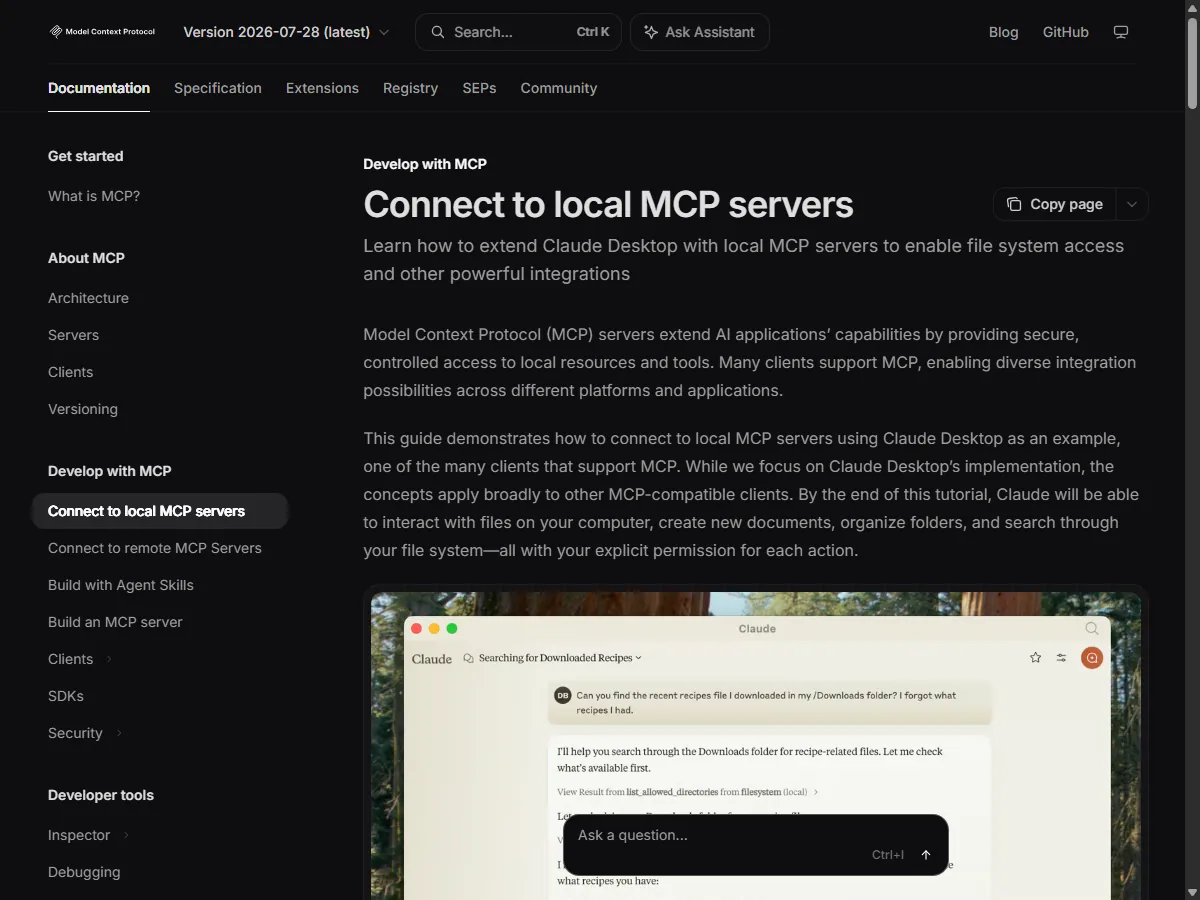Select Connect to local MCP servers

point(160,511)
